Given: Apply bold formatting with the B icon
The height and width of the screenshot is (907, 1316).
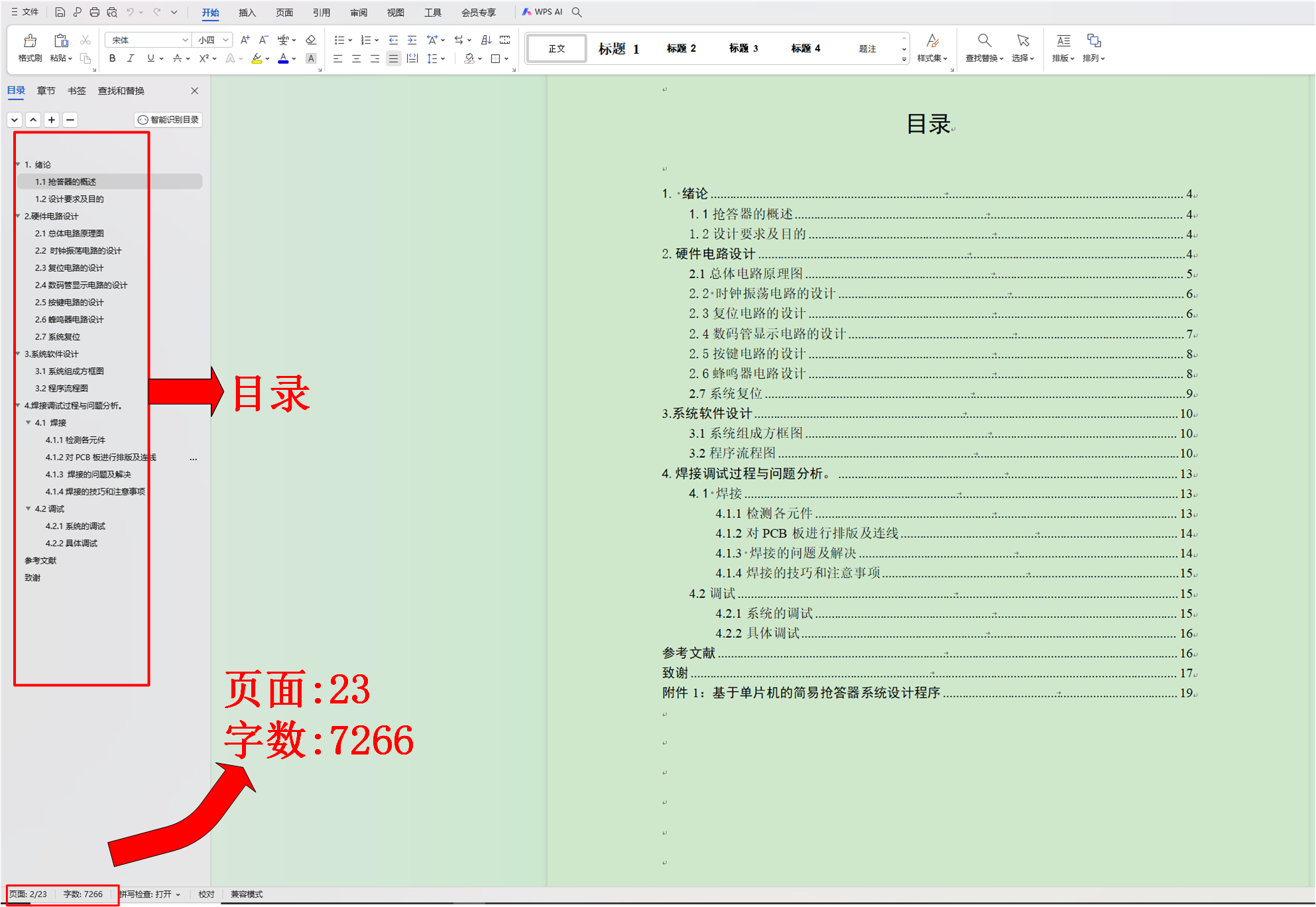Looking at the screenshot, I should [x=111, y=58].
